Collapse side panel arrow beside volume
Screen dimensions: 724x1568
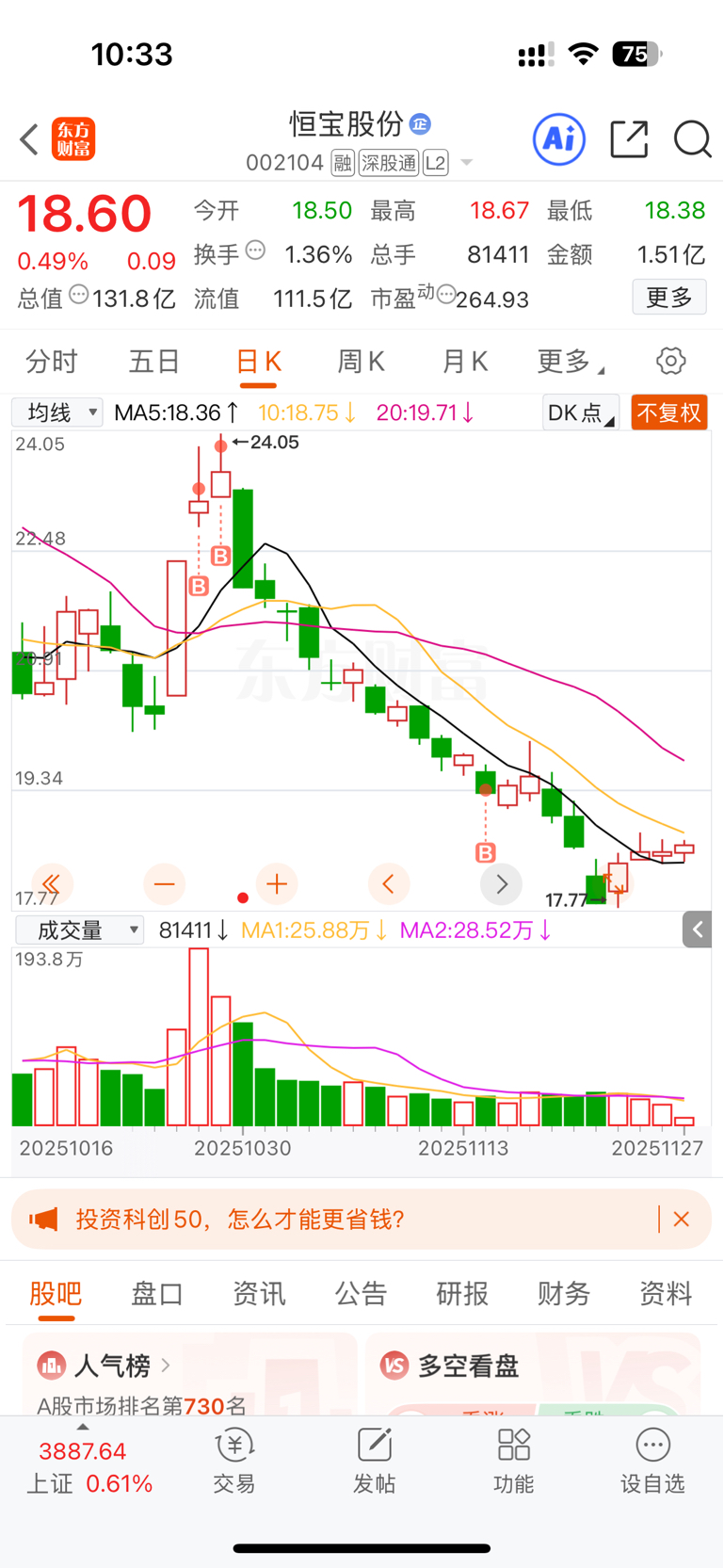click(697, 929)
